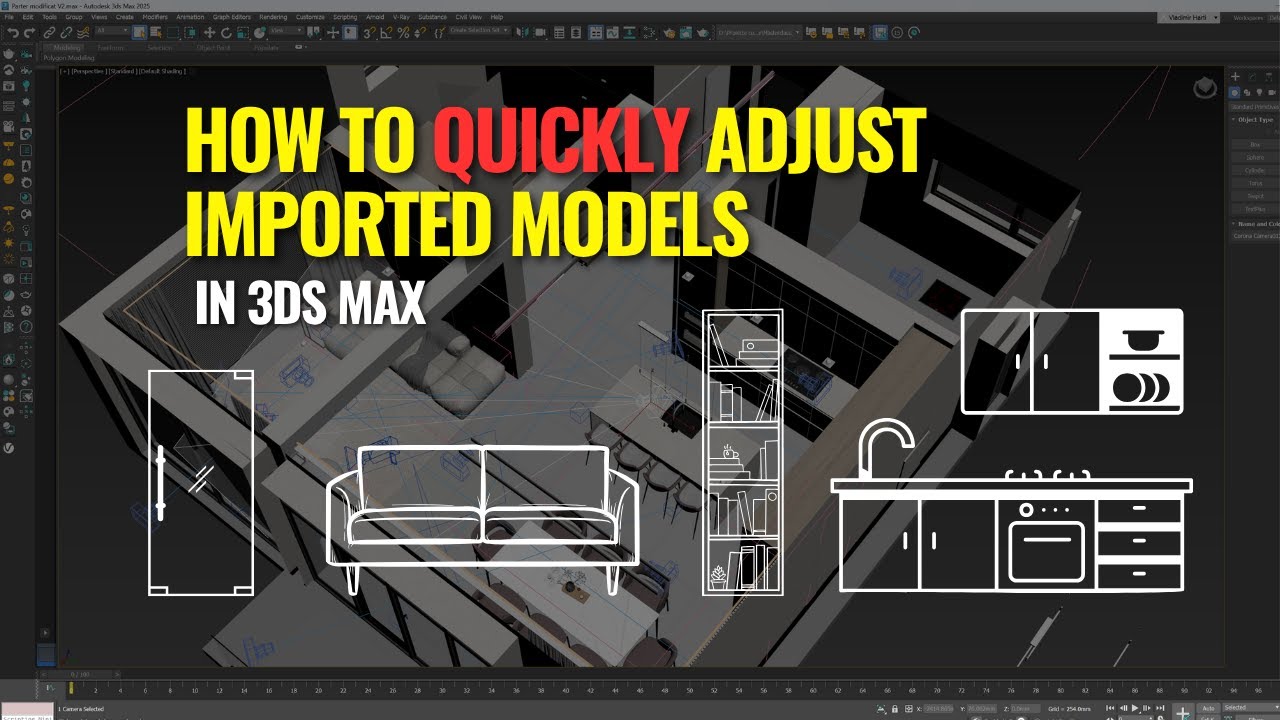Toggle the Selection Lock padlock
This screenshot has height=720, width=1280.
[x=895, y=708]
